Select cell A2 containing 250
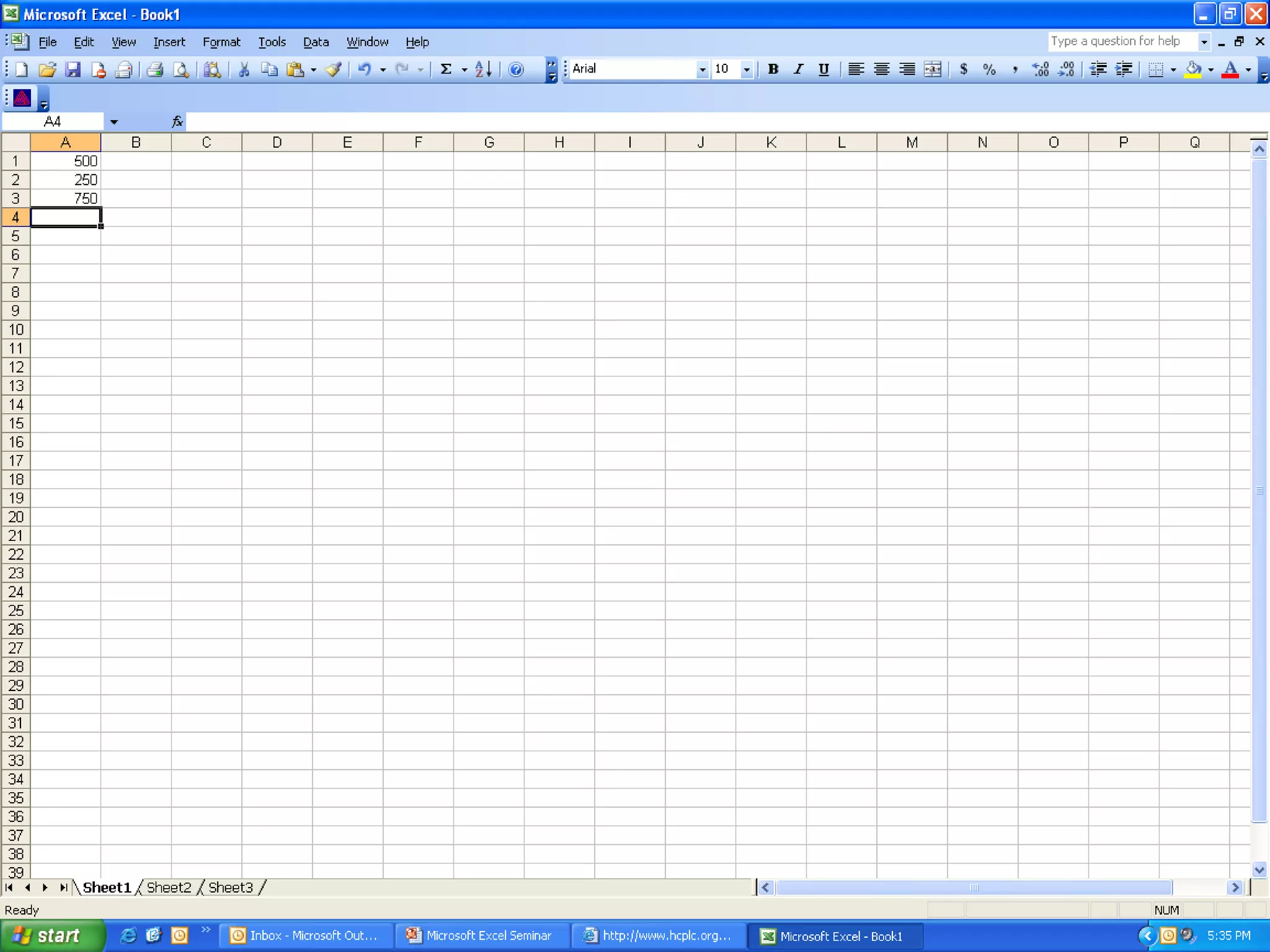This screenshot has height=952, width=1270. click(x=66, y=180)
